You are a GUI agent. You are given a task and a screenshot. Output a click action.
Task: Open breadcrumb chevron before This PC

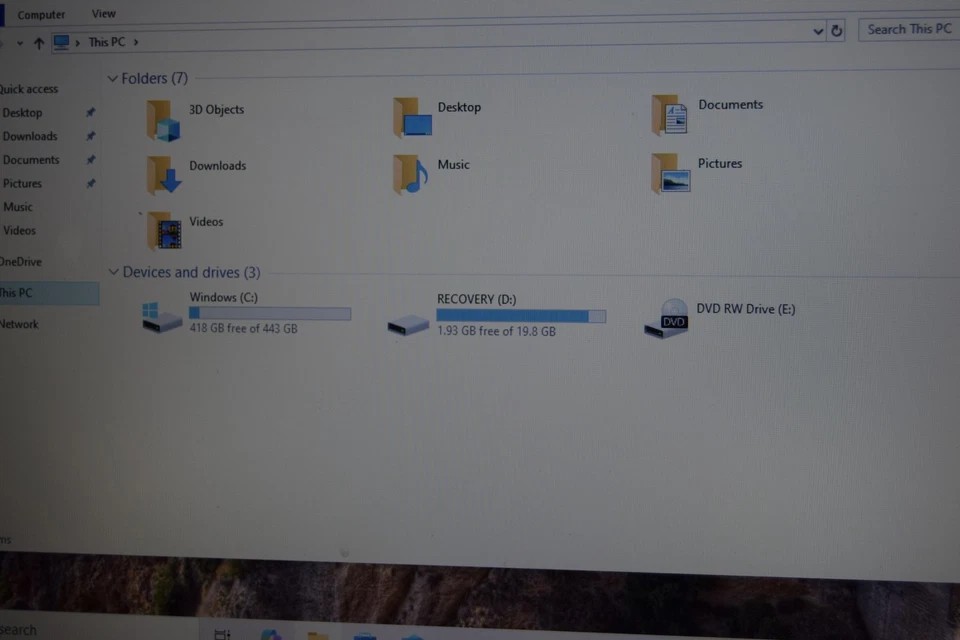pos(78,43)
